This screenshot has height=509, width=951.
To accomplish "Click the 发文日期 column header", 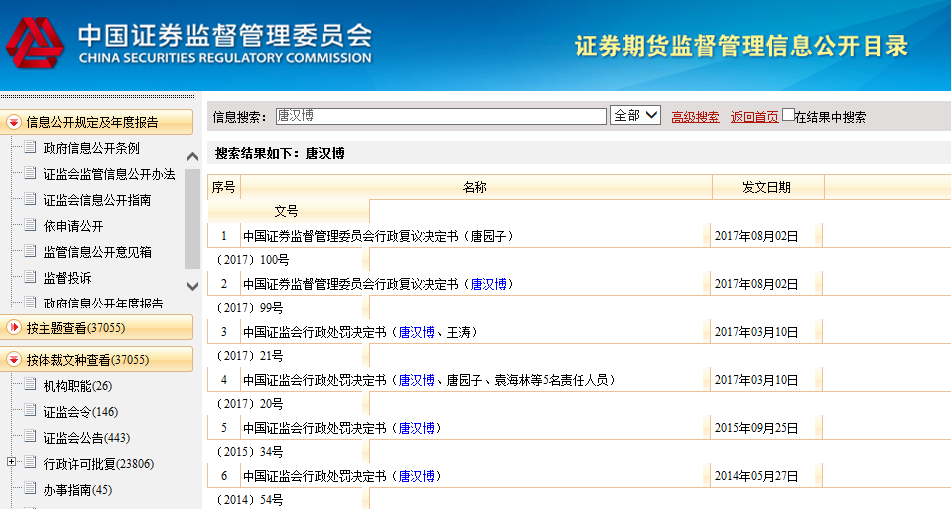I will 767,187.
